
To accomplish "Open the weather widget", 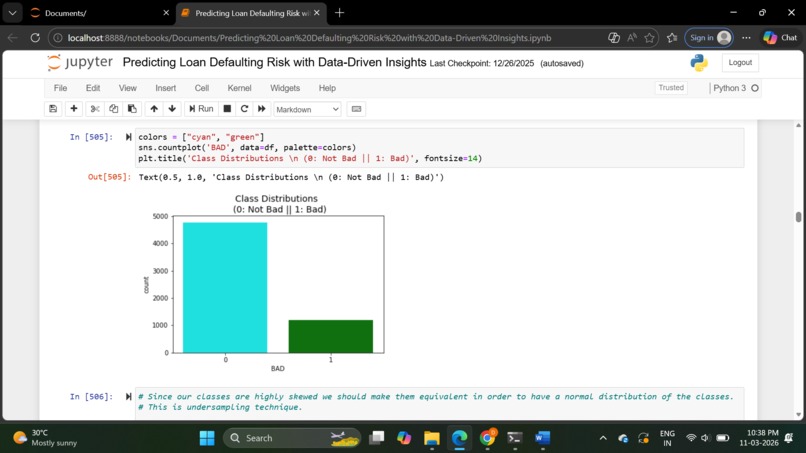I will point(45,438).
